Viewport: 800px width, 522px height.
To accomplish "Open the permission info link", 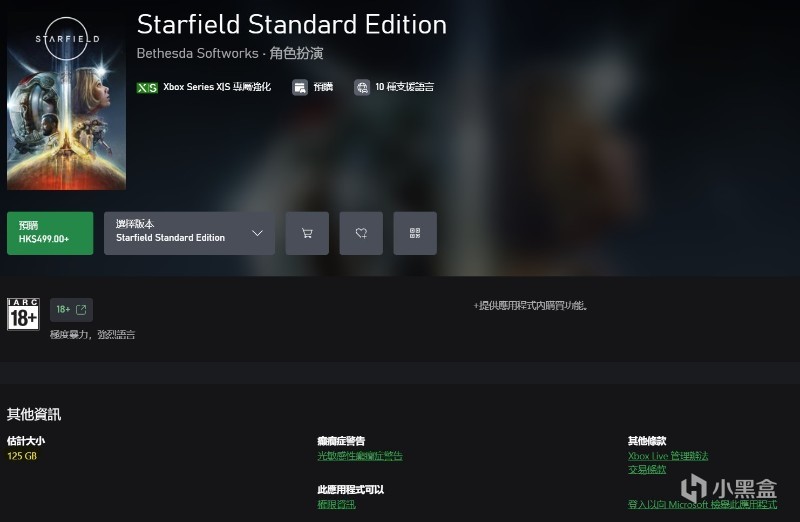I will pos(336,505).
